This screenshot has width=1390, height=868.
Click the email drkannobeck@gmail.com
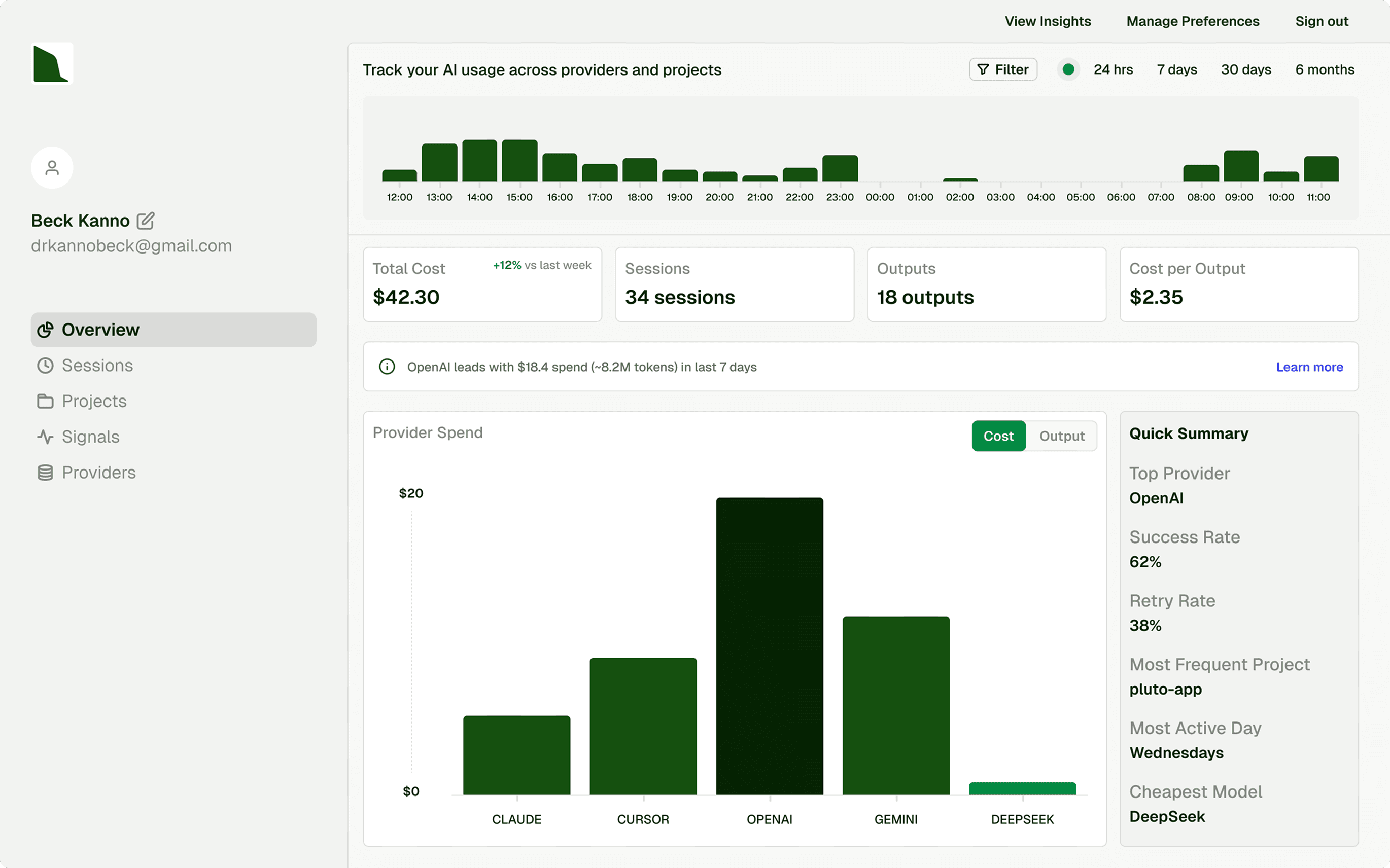click(131, 246)
